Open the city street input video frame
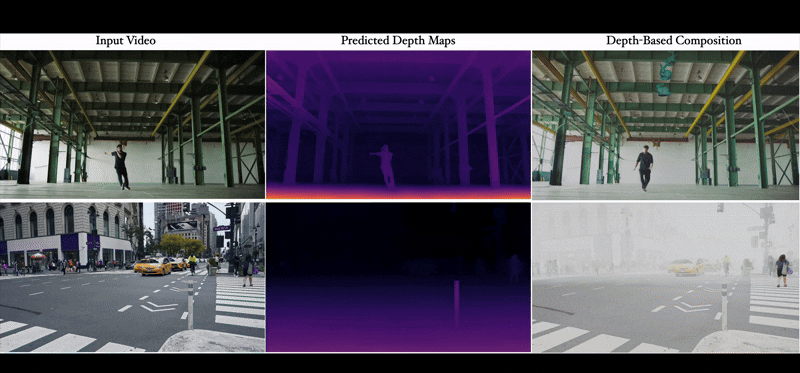The width and height of the screenshot is (800, 373). (132, 277)
